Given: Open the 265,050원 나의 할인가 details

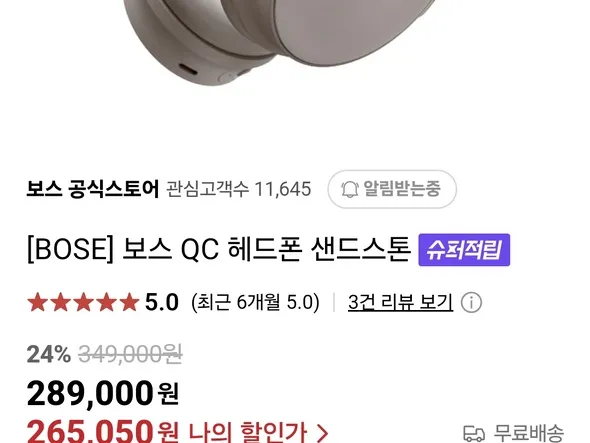Looking at the screenshot, I should point(177,432).
